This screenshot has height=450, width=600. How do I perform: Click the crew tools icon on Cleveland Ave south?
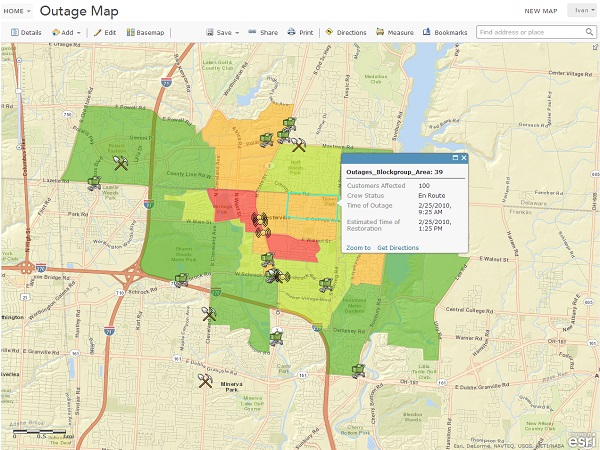(209, 314)
